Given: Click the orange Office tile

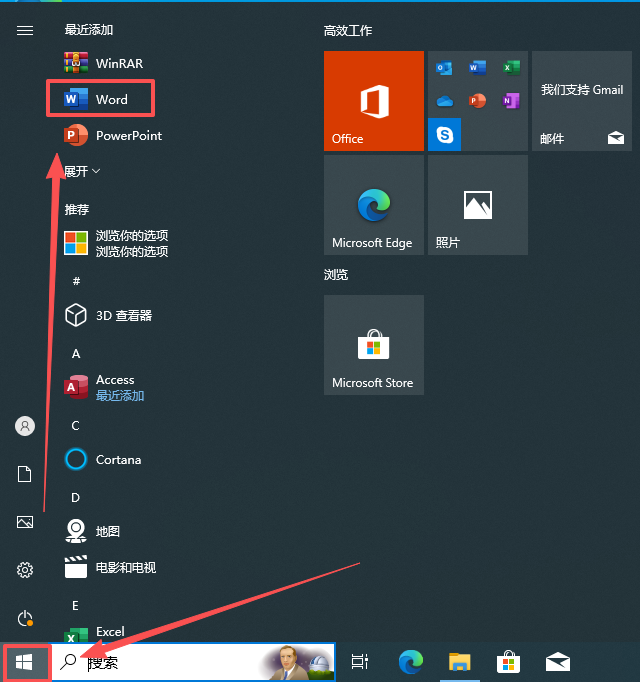Looking at the screenshot, I should coord(374,101).
